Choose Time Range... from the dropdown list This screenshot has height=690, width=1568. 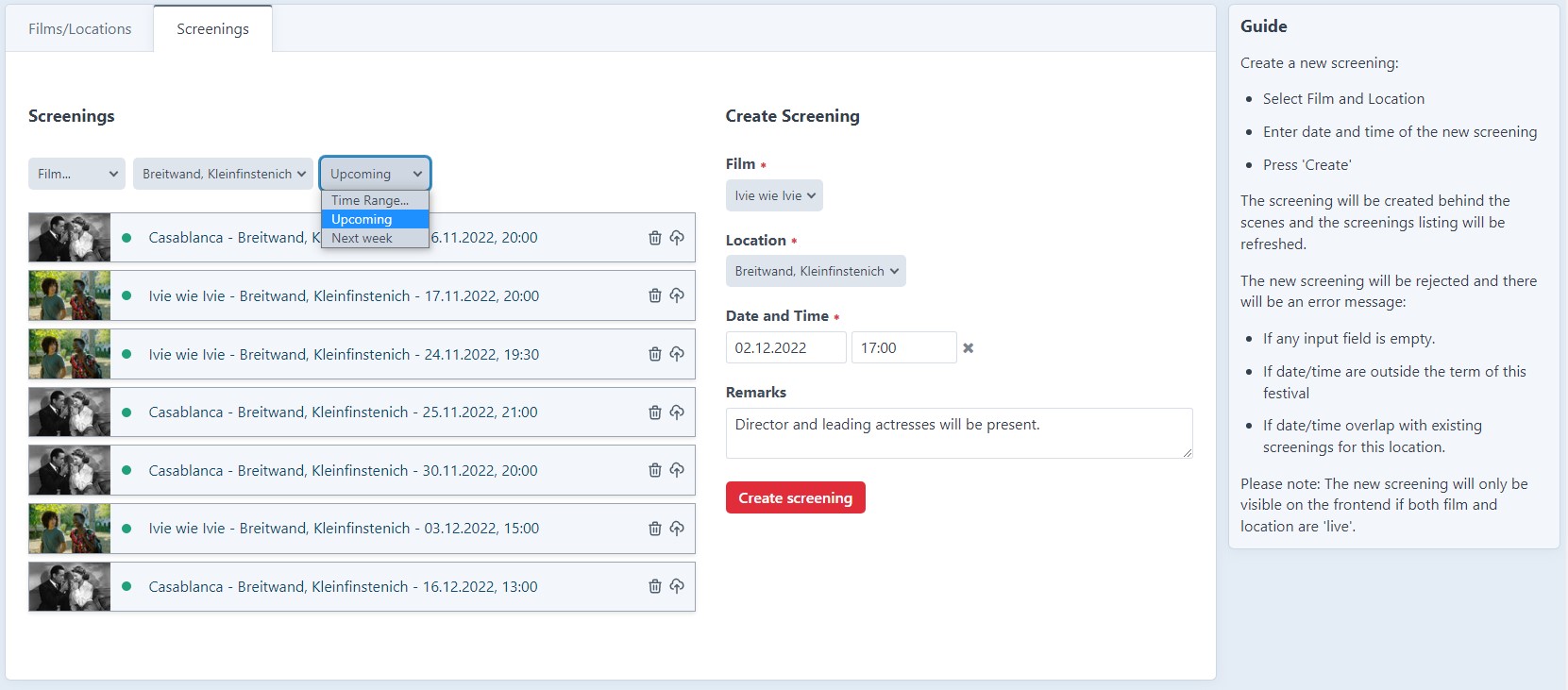point(375,200)
